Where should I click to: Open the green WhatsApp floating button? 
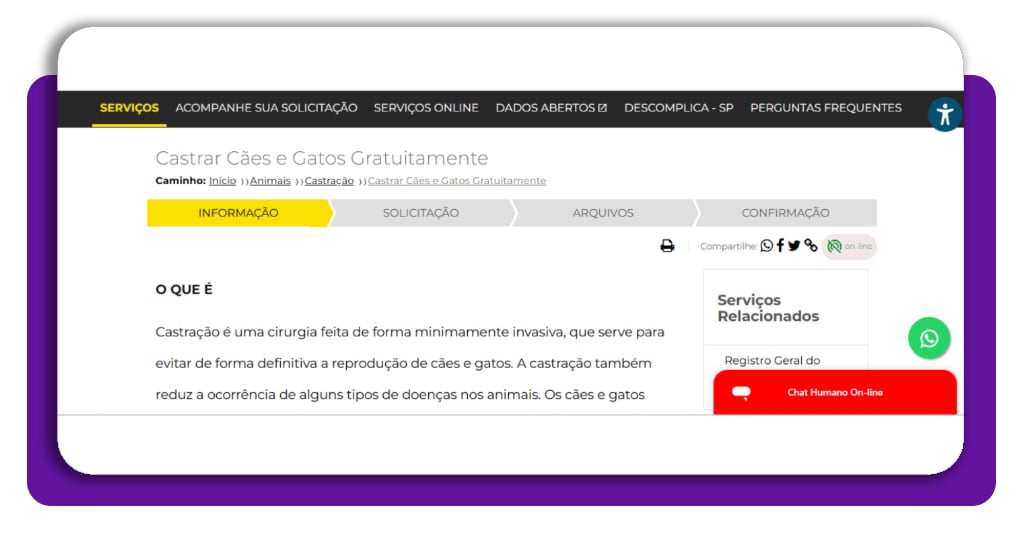click(929, 338)
